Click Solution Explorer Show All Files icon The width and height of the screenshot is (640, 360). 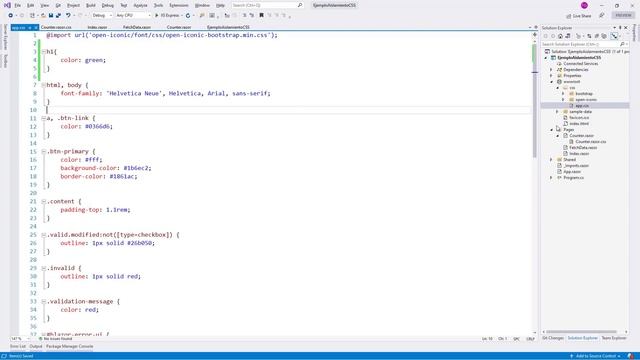pos(604,36)
